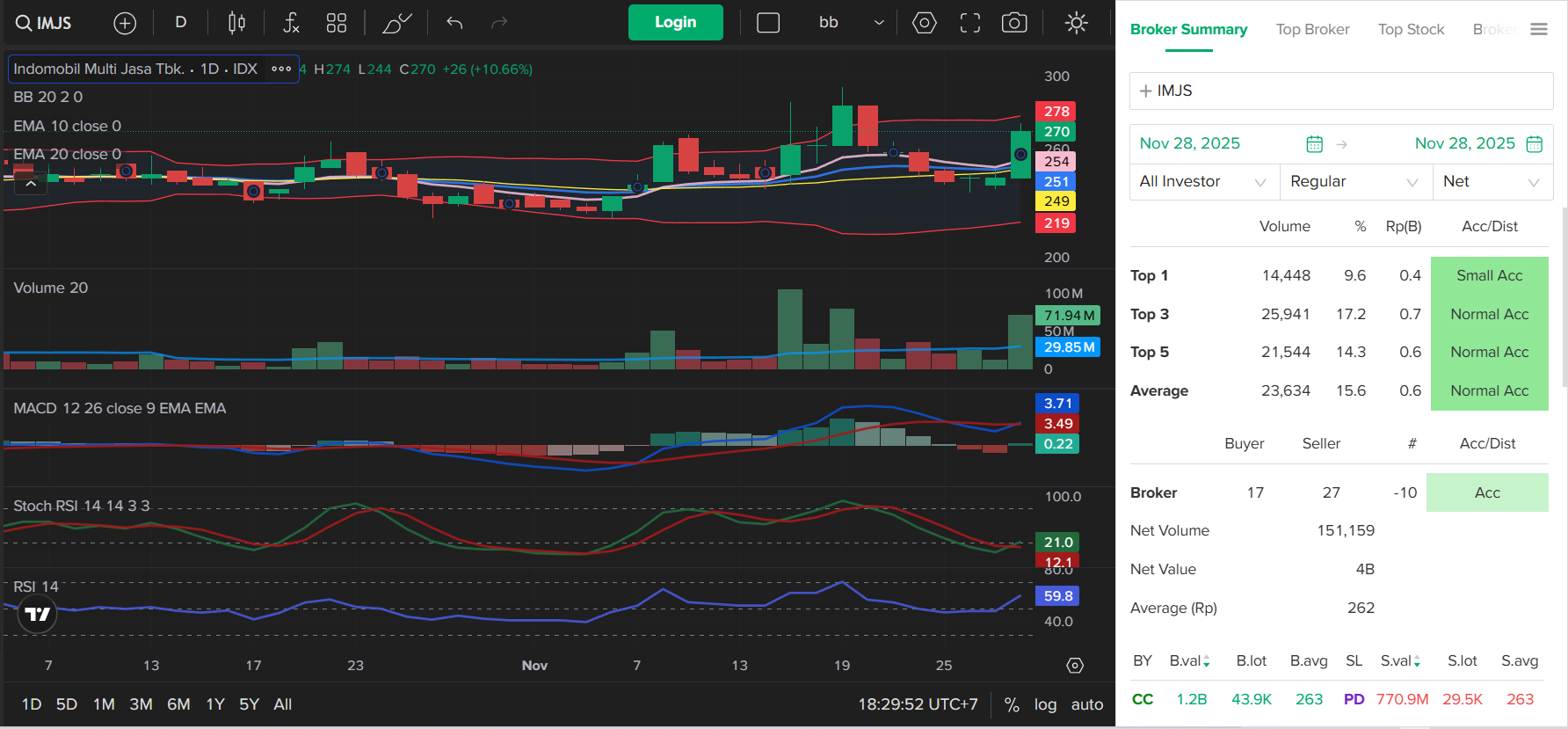
Task: Switch to the Top Stock tab
Action: click(x=1411, y=30)
